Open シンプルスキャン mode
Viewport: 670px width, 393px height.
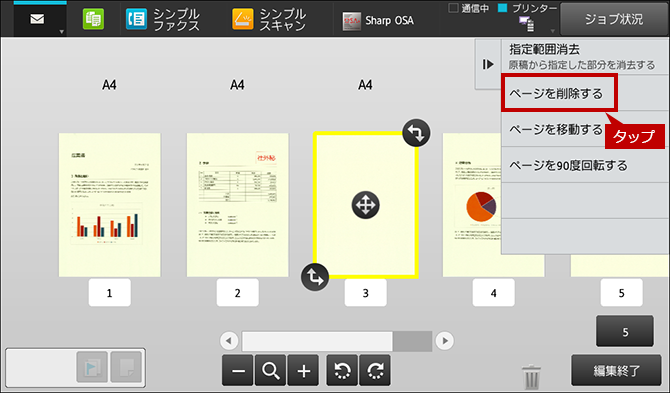pyautogui.click(x=269, y=20)
